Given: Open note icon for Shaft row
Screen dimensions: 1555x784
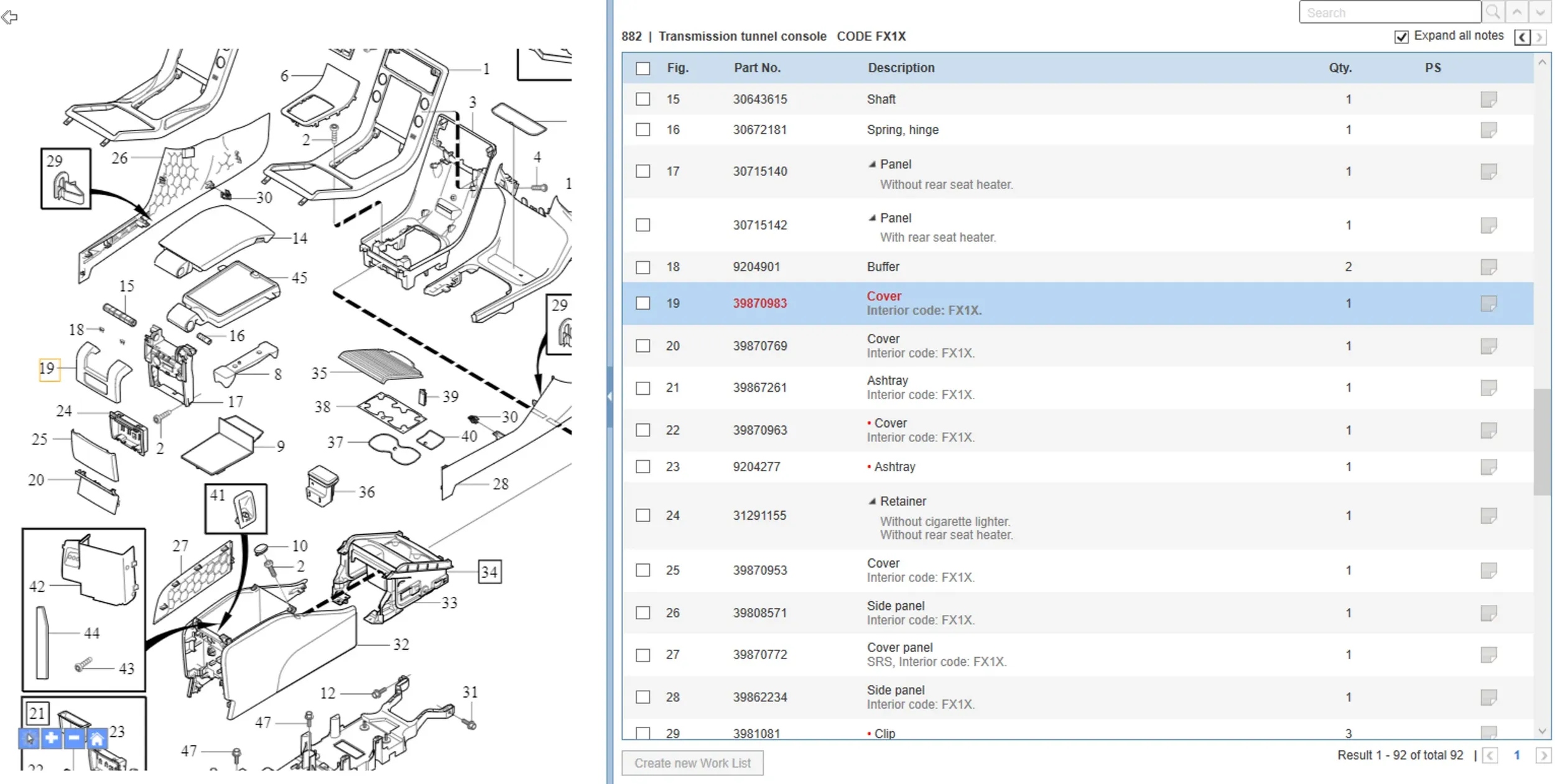Looking at the screenshot, I should [1488, 99].
